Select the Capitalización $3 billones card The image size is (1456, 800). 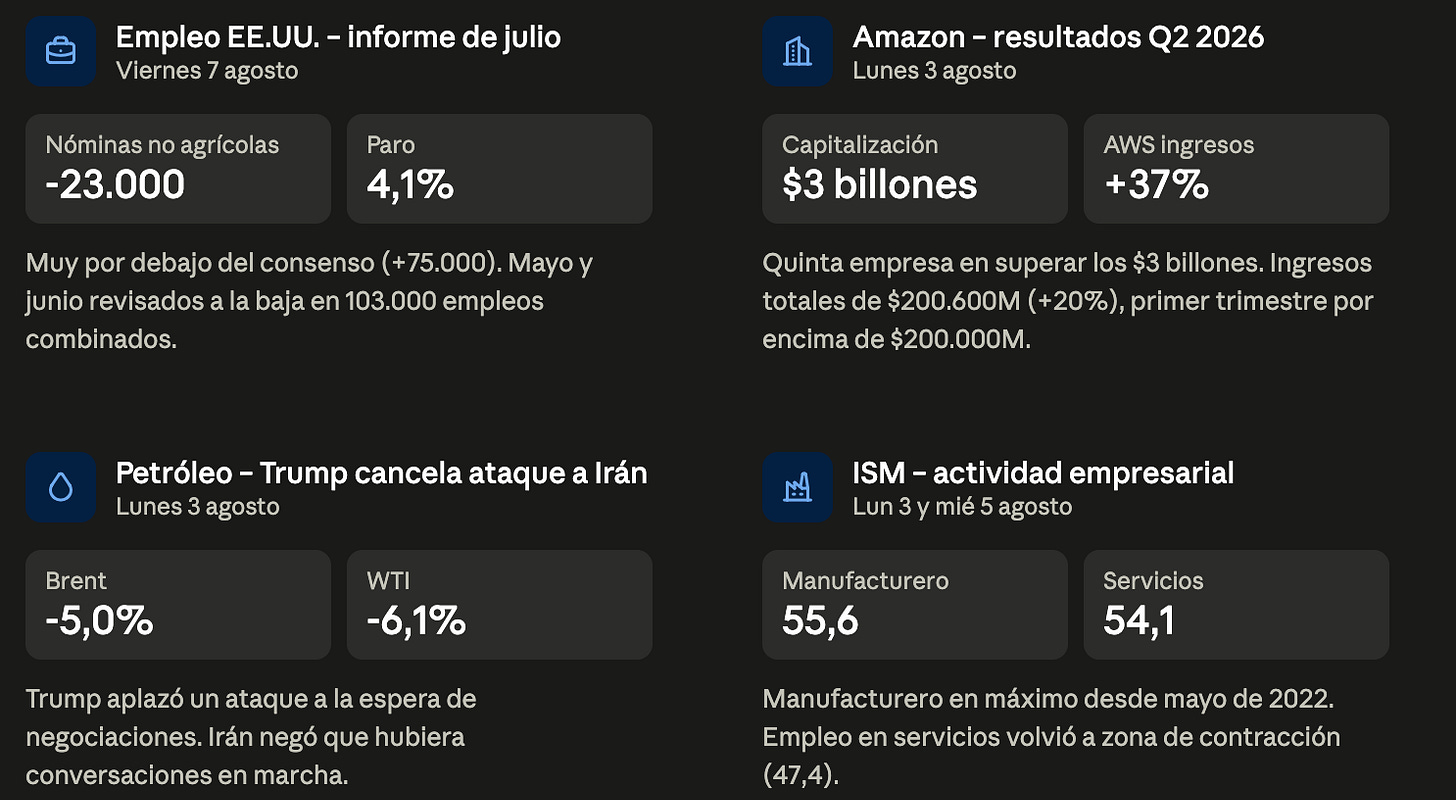tap(915, 169)
